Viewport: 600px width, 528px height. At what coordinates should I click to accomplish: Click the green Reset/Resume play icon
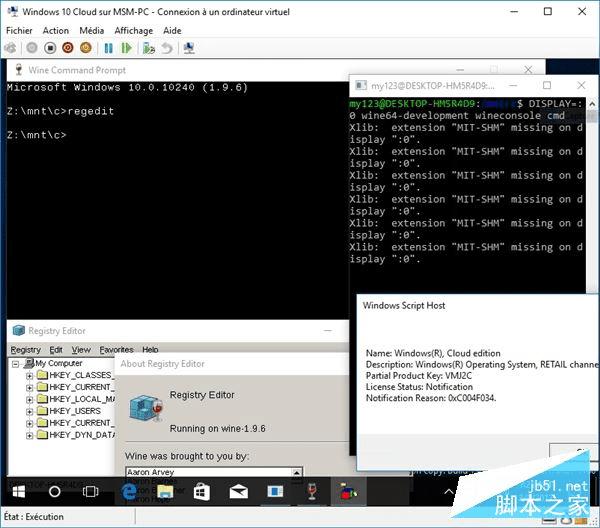click(x=126, y=48)
